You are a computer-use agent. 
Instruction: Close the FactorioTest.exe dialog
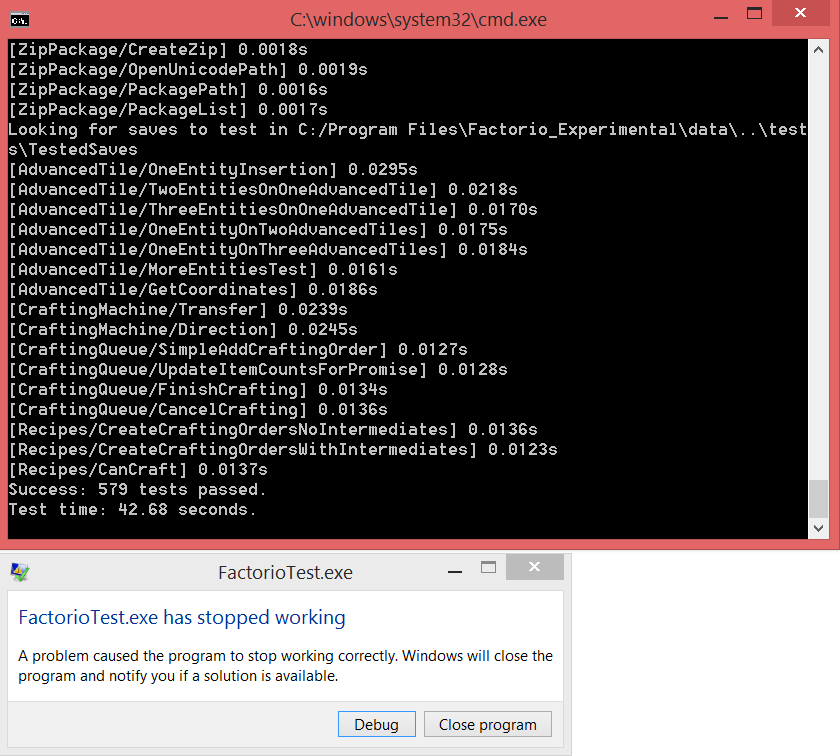[x=534, y=566]
